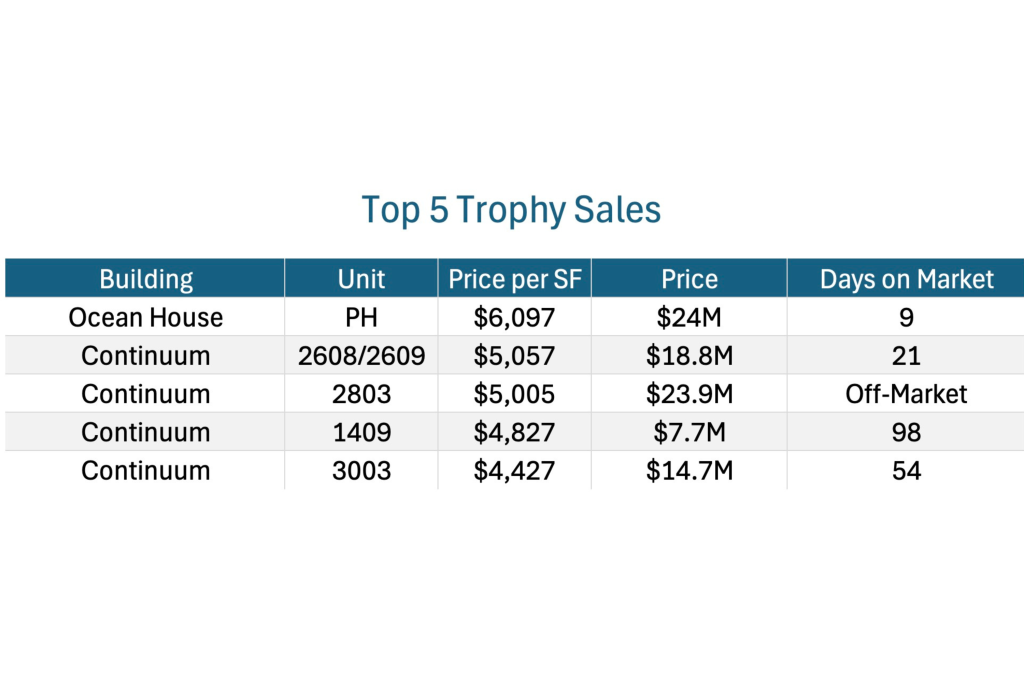Viewport: 1024px width, 682px height.
Task: Click the Top 5 Trophy Sales title
Action: pyautogui.click(x=511, y=211)
